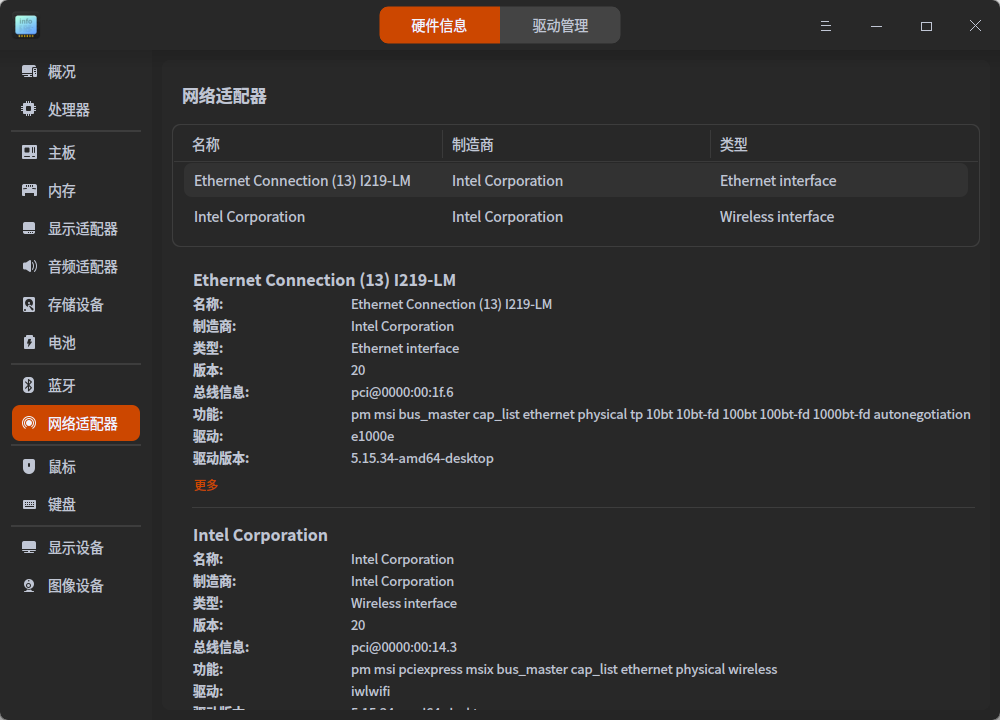1000x720 pixels.
Task: Select the Processor (处理器) chip icon
Action: tap(29, 109)
